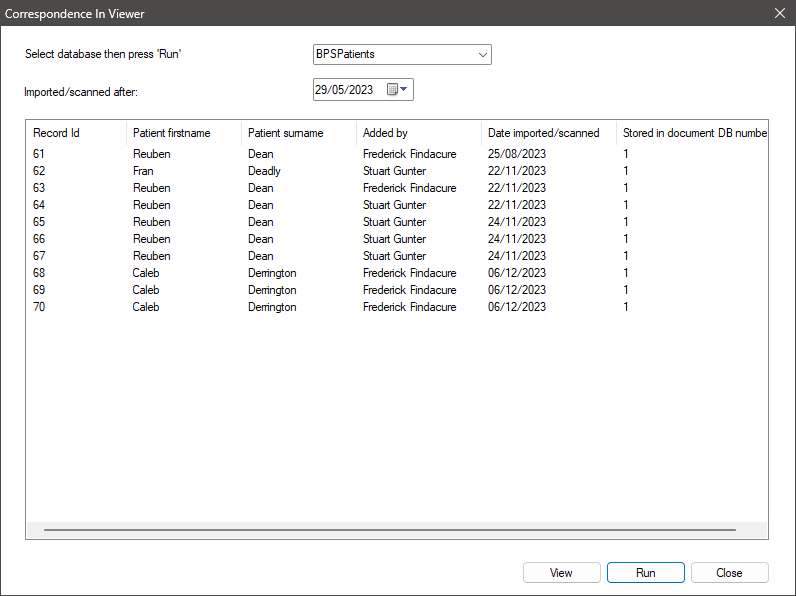Click firstname Reuben in record 66 row
Image resolution: width=796 pixels, height=596 pixels.
click(x=152, y=239)
